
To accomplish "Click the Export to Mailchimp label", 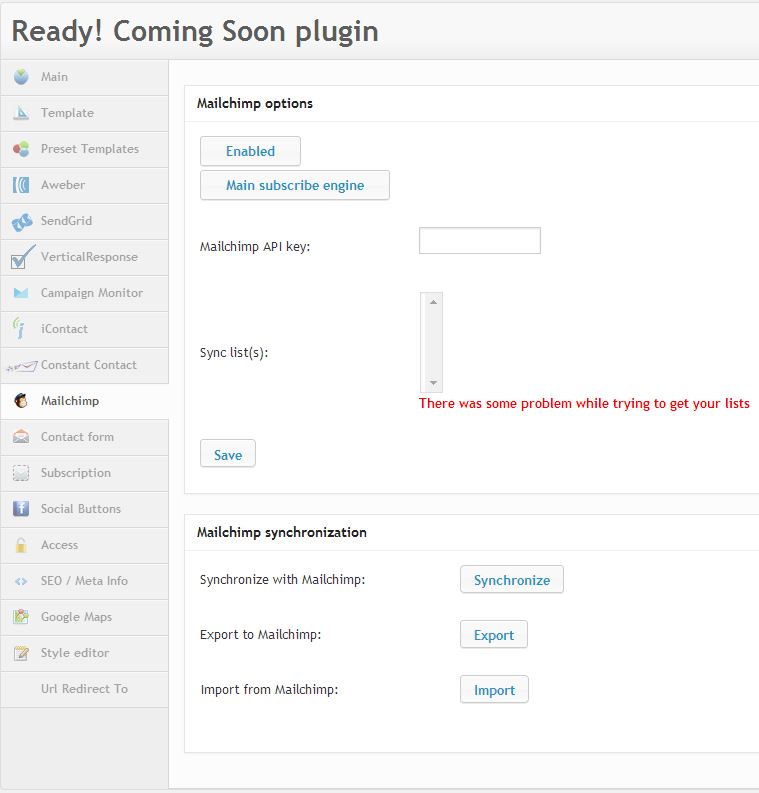I will click(260, 635).
